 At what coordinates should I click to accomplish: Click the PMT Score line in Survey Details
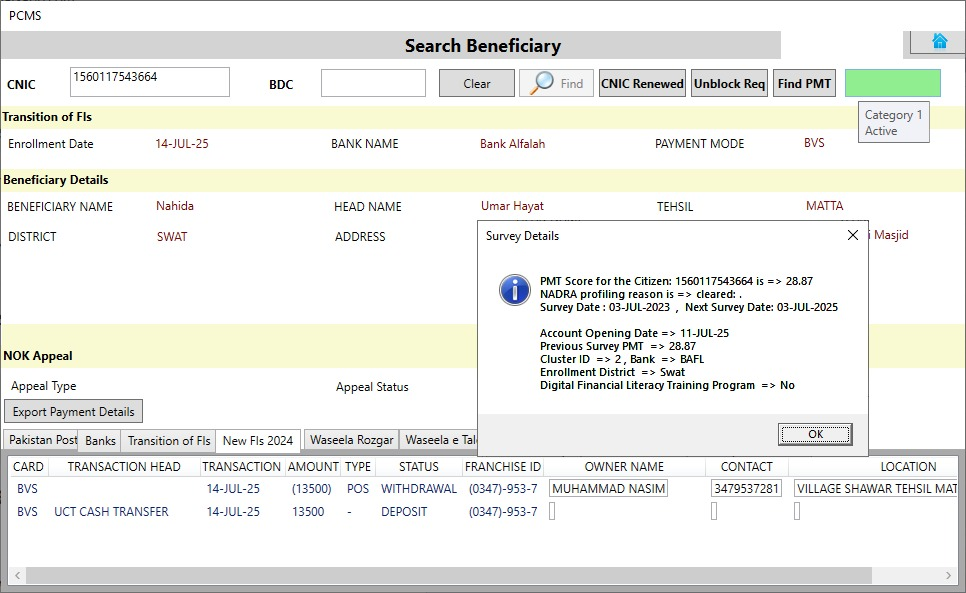676,281
